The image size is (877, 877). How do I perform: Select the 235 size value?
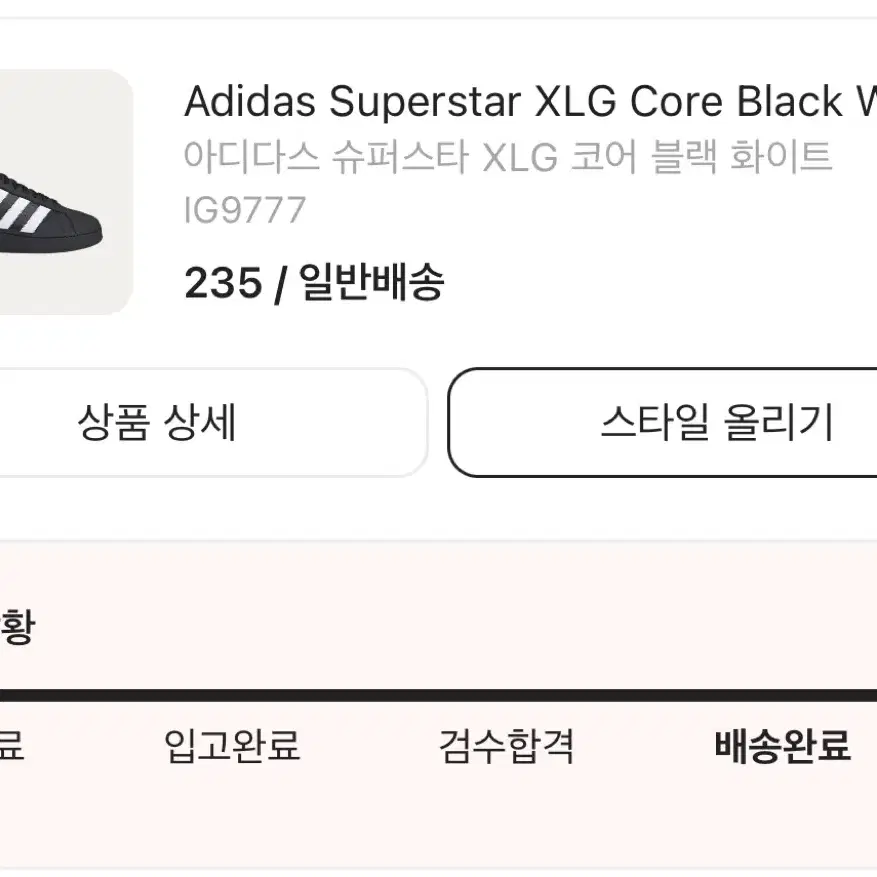pyautogui.click(x=223, y=283)
